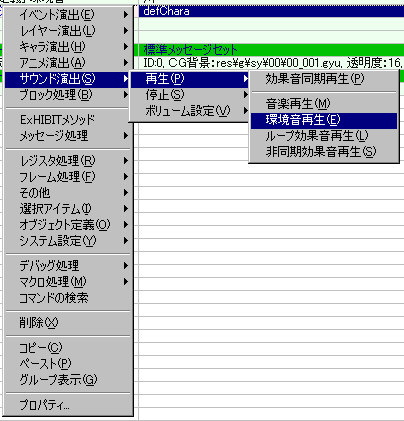This screenshot has height=421, width=404.
Task: Expand the アニメ演出(A) submenu arrow
Action: (x=126, y=62)
